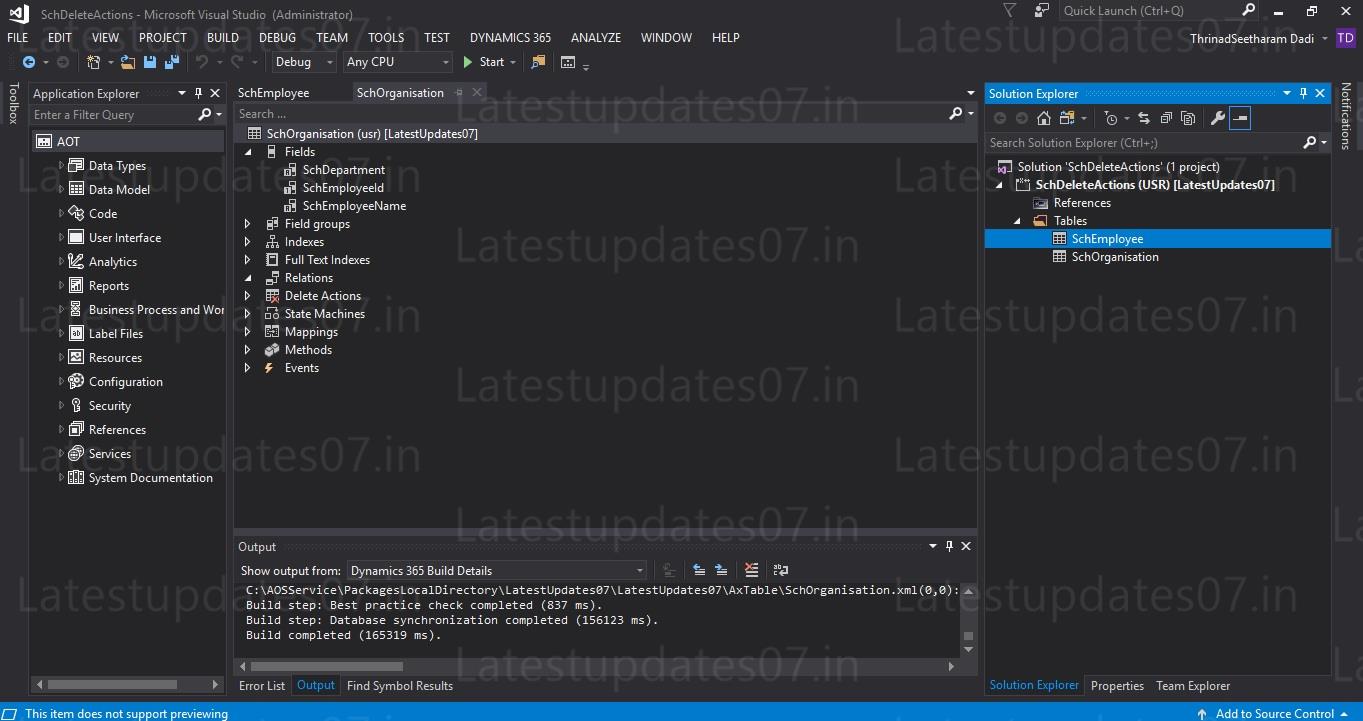Expand the Methods node in the designer
This screenshot has width=1363, height=721.
248,350
